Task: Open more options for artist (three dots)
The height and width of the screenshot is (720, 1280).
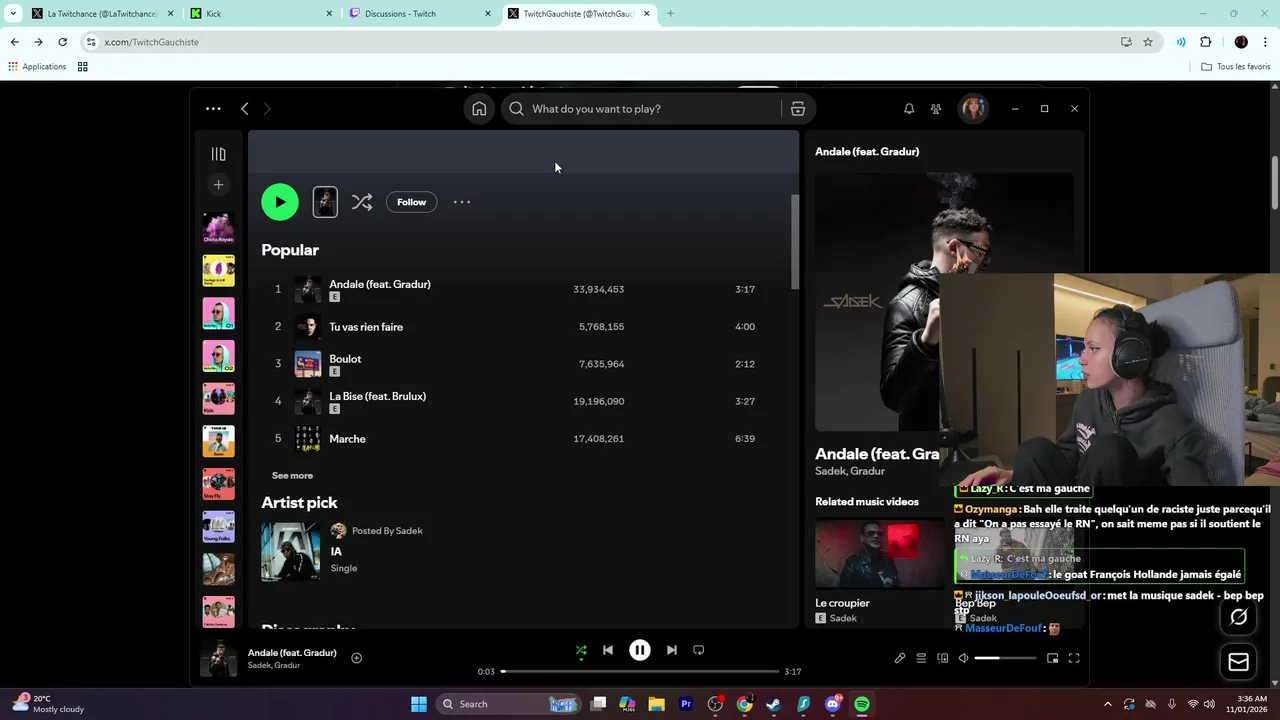Action: point(462,202)
